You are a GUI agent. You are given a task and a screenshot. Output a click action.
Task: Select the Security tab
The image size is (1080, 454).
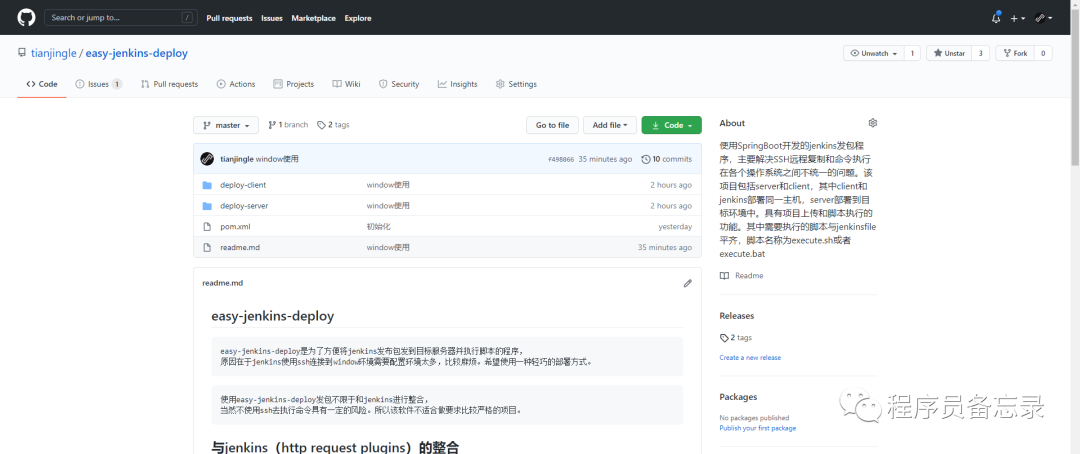pos(399,84)
